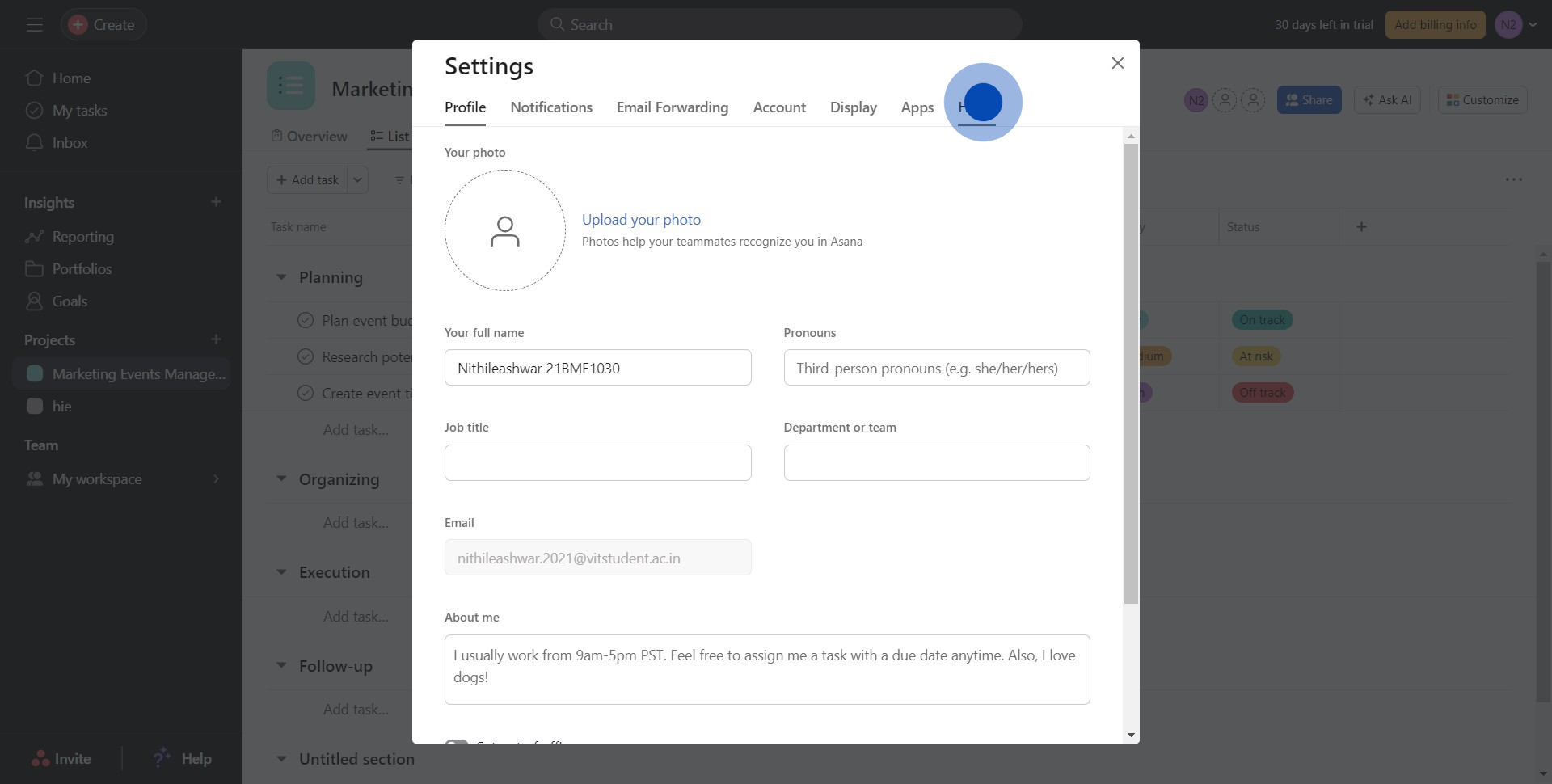The height and width of the screenshot is (784, 1552).
Task: Collapse the Planning section
Action: coord(280,276)
